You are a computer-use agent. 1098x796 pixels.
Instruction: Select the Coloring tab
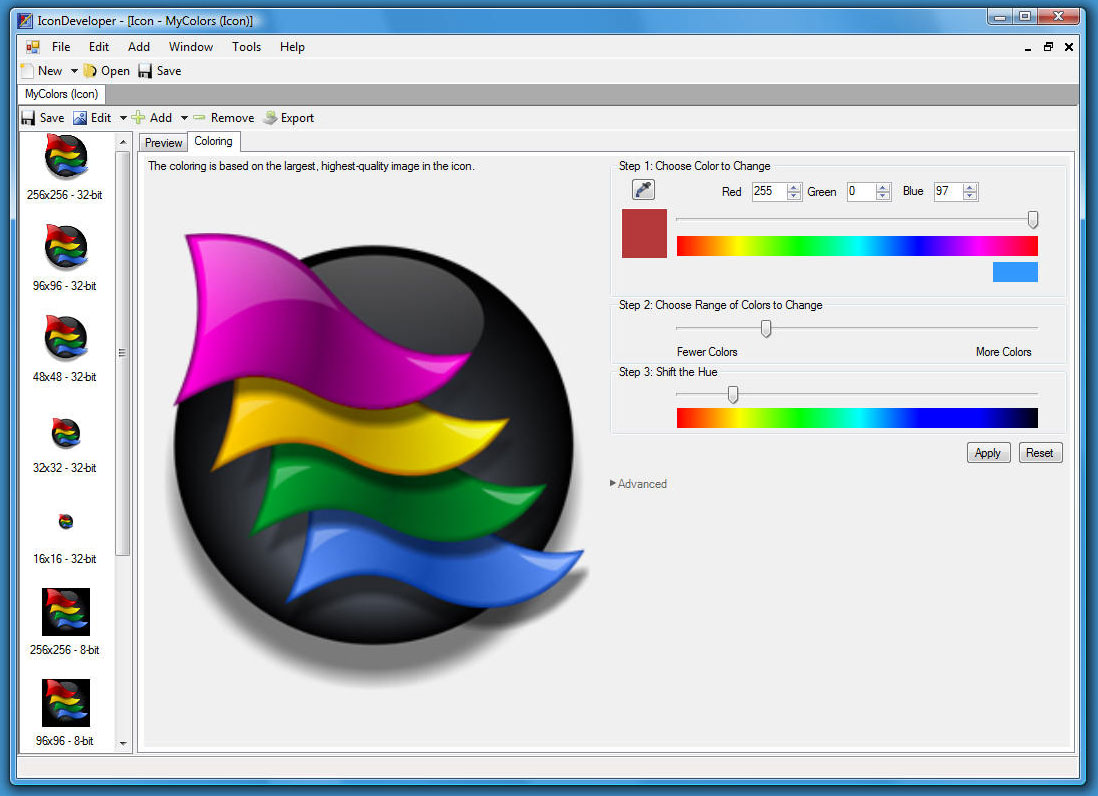coord(214,141)
